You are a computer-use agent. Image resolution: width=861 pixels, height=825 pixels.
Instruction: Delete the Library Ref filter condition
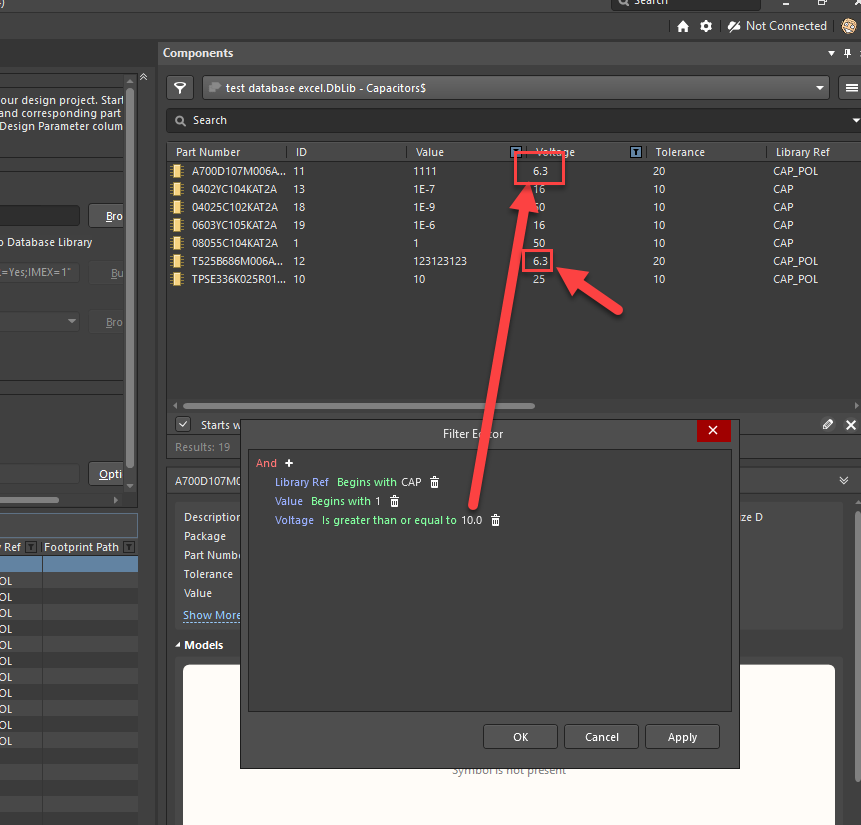(x=434, y=482)
